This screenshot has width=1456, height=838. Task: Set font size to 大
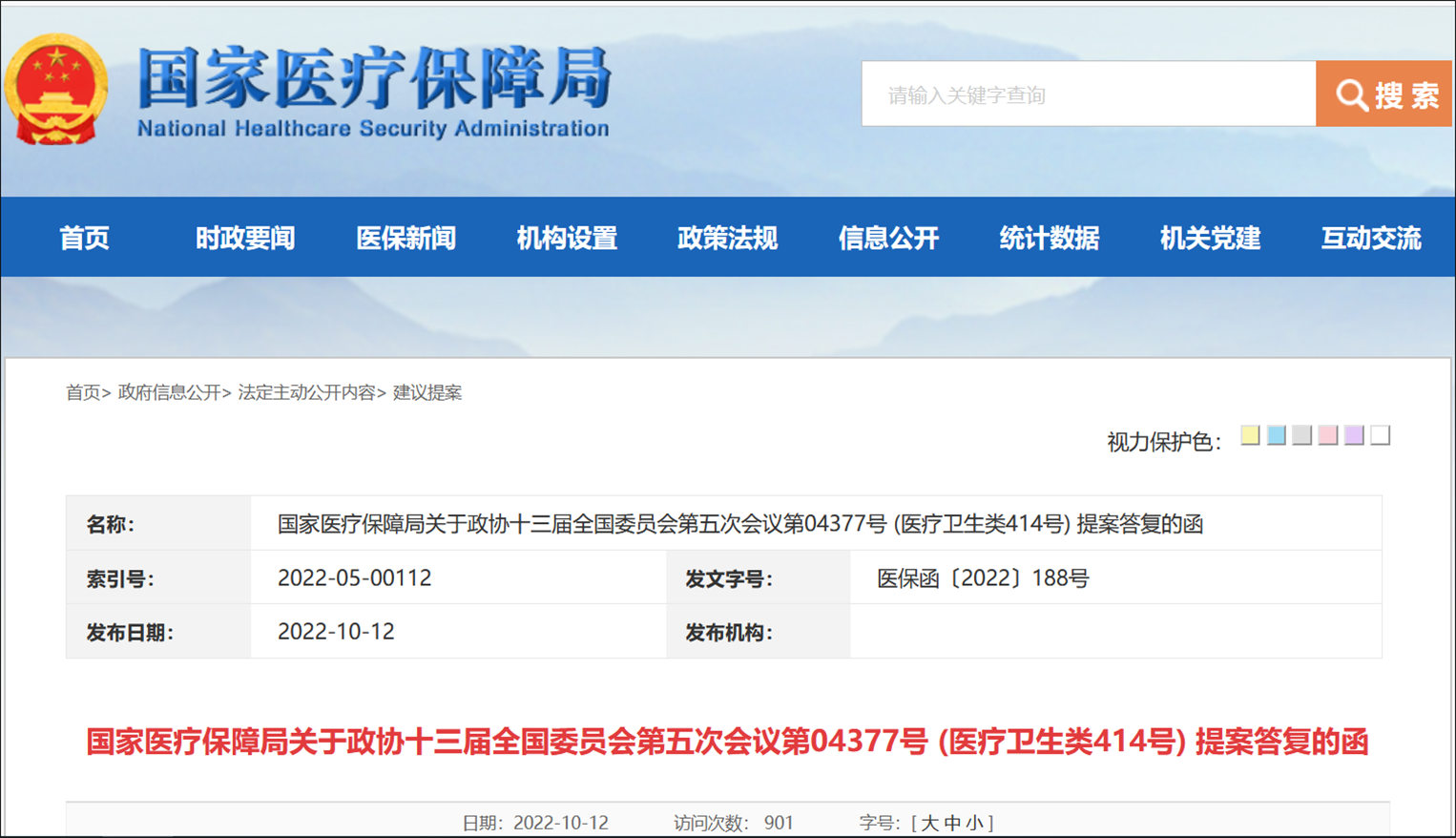tap(929, 823)
